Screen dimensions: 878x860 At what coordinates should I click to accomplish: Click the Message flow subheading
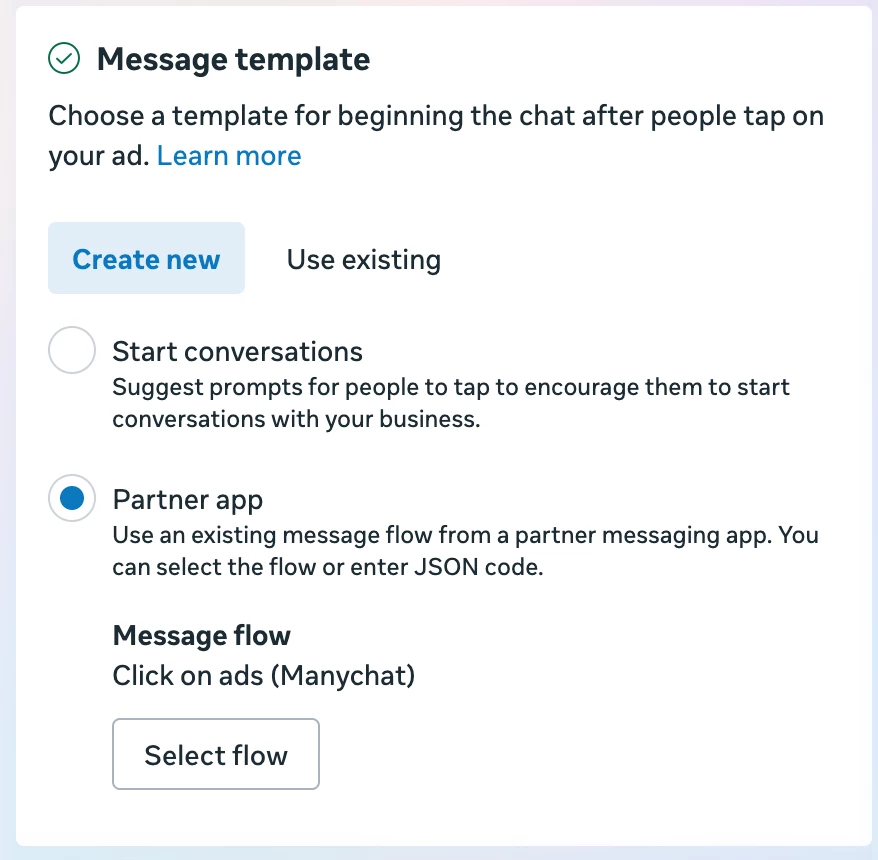tap(201, 635)
